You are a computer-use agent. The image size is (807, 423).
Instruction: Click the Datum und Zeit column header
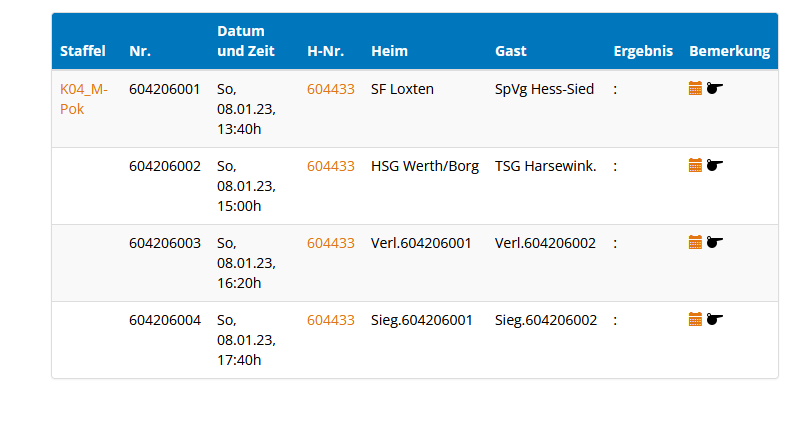241,41
